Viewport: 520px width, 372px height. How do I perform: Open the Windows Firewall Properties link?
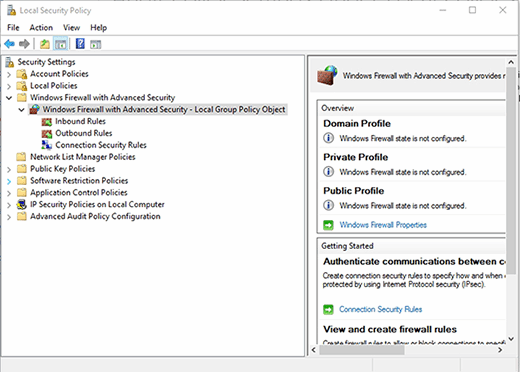pyautogui.click(x=383, y=225)
